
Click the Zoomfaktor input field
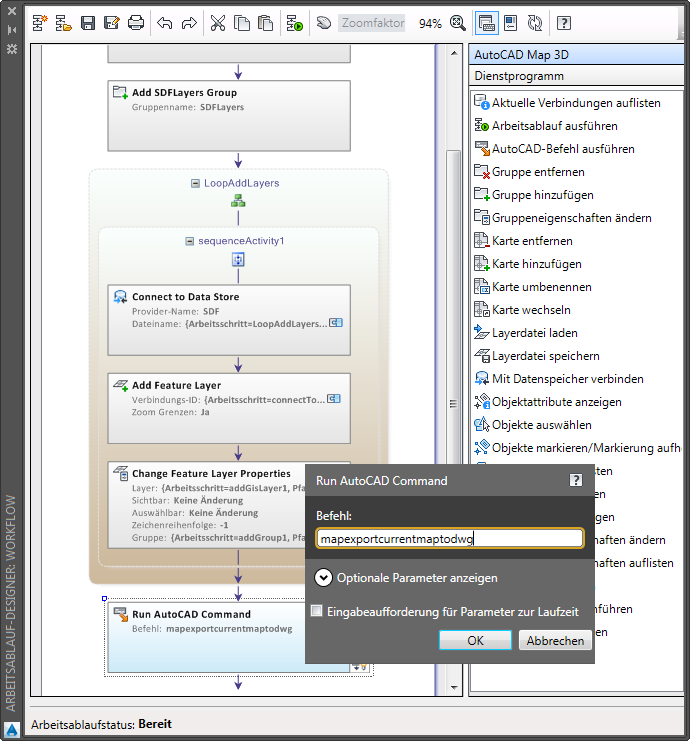pos(372,23)
